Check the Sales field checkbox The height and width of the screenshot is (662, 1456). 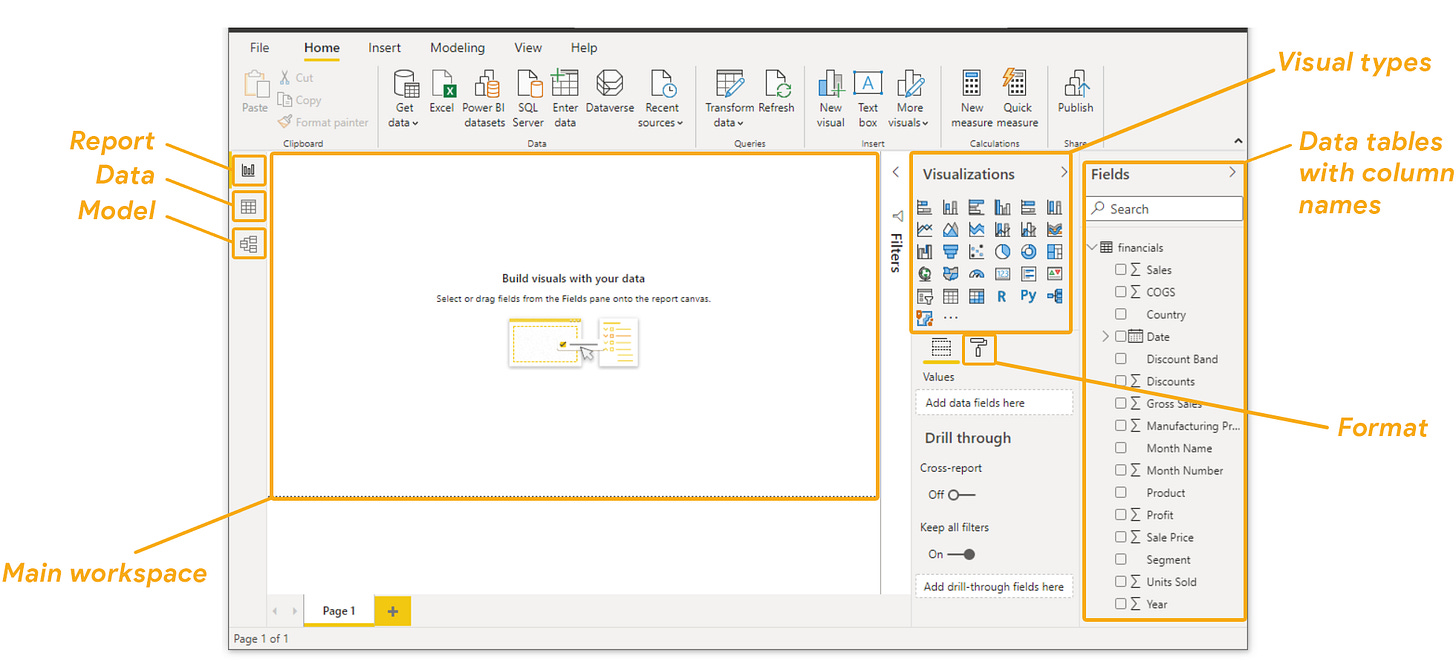pyautogui.click(x=1121, y=270)
